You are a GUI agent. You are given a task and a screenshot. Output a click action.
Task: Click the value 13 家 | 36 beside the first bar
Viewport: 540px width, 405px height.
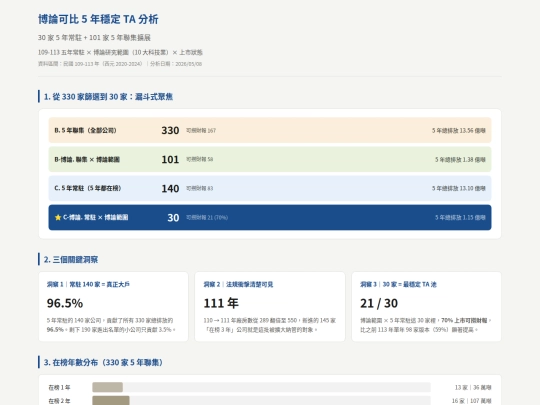click(473, 387)
